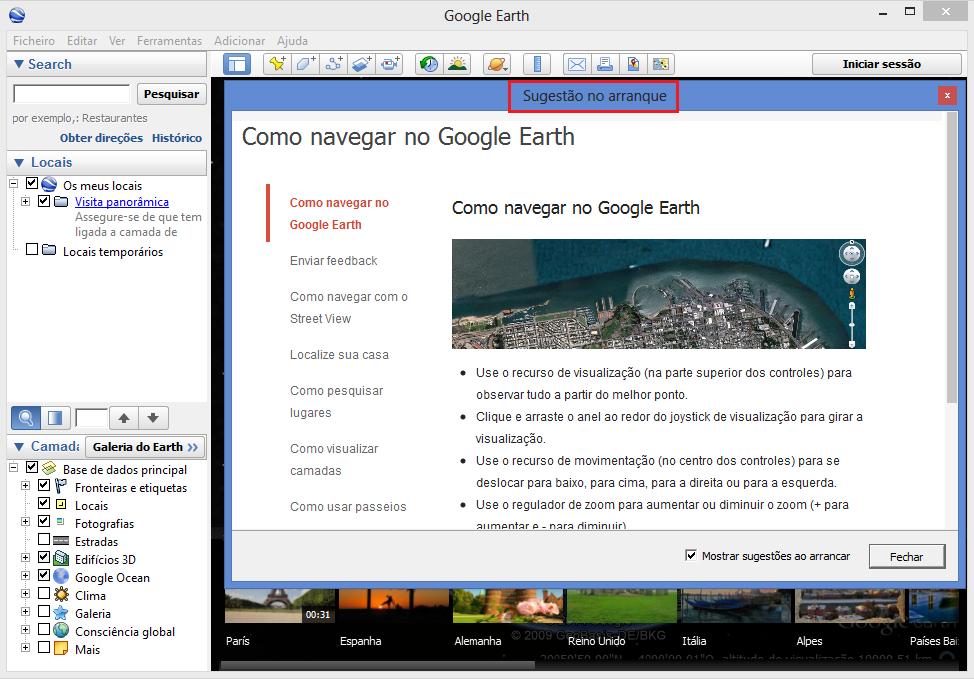Screen dimensions: 974x679
Task: Uncheck the Edifícios 3D layer
Action: tap(44, 559)
